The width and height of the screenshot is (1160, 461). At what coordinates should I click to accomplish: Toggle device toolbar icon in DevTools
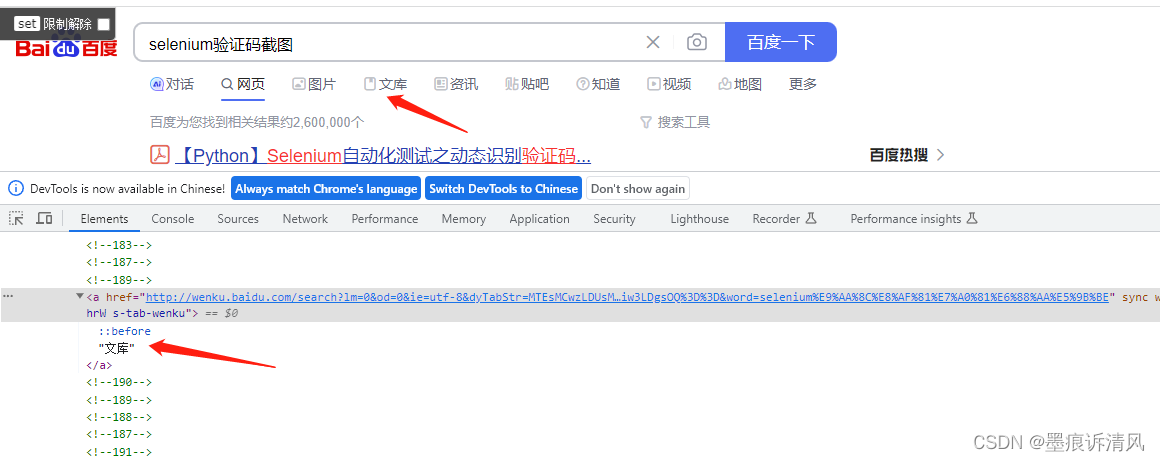[44, 218]
